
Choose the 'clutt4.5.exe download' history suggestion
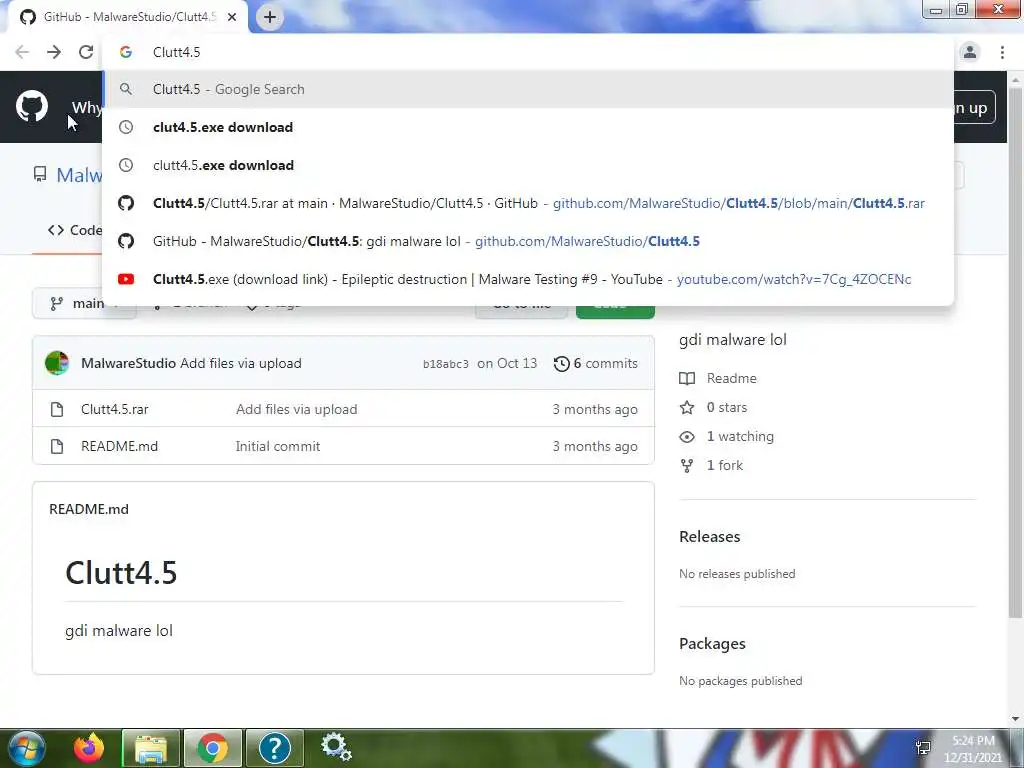528,165
